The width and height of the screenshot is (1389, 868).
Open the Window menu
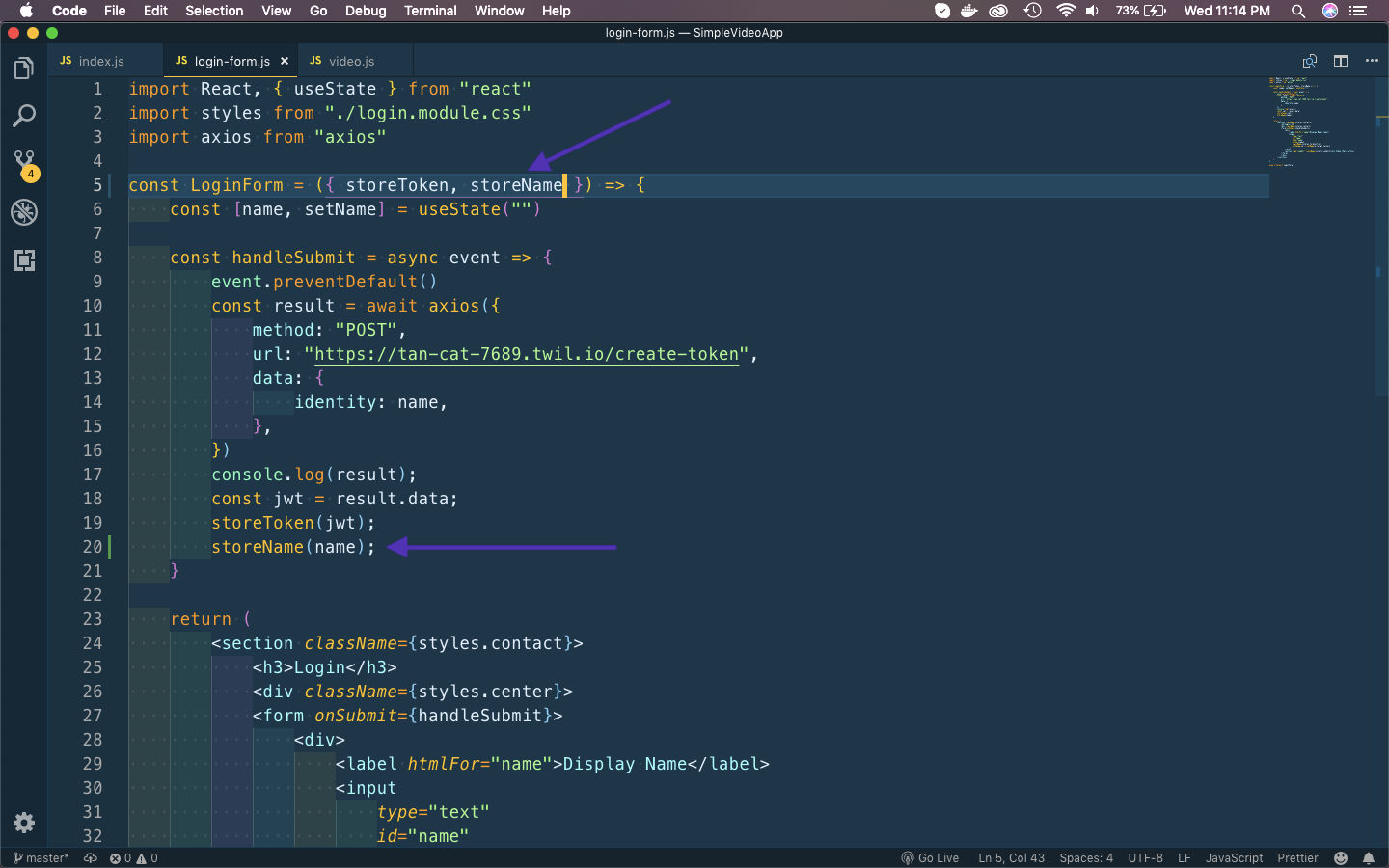coord(499,11)
